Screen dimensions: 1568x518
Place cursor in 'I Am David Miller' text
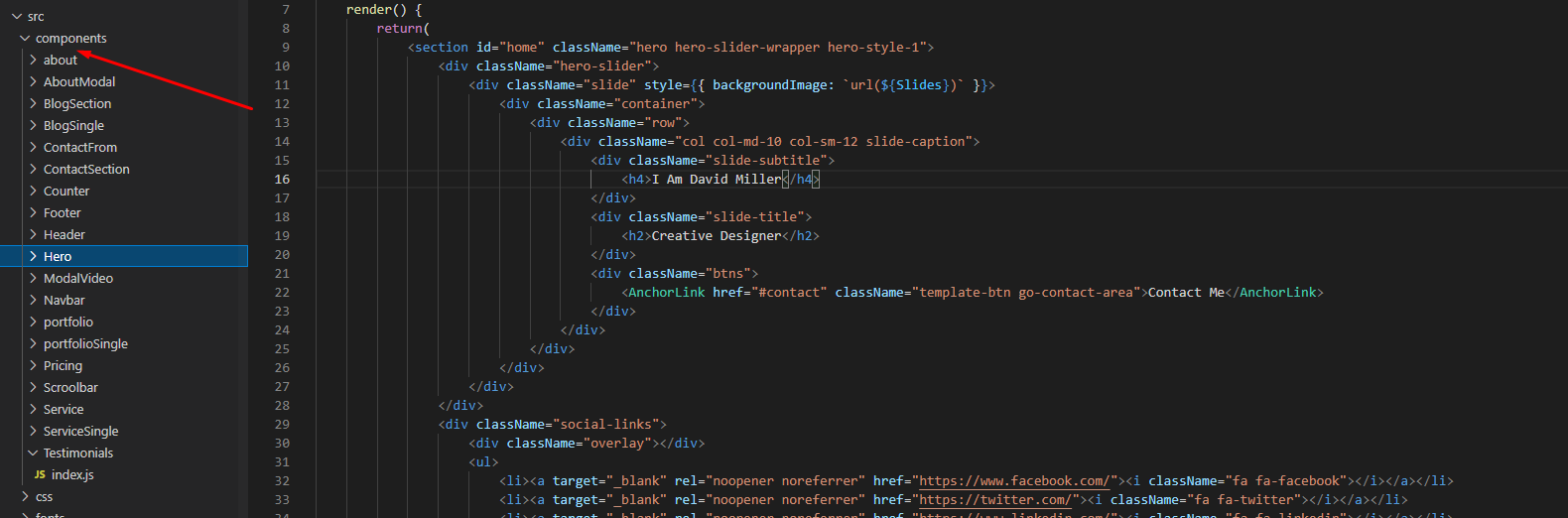pyautogui.click(x=715, y=180)
